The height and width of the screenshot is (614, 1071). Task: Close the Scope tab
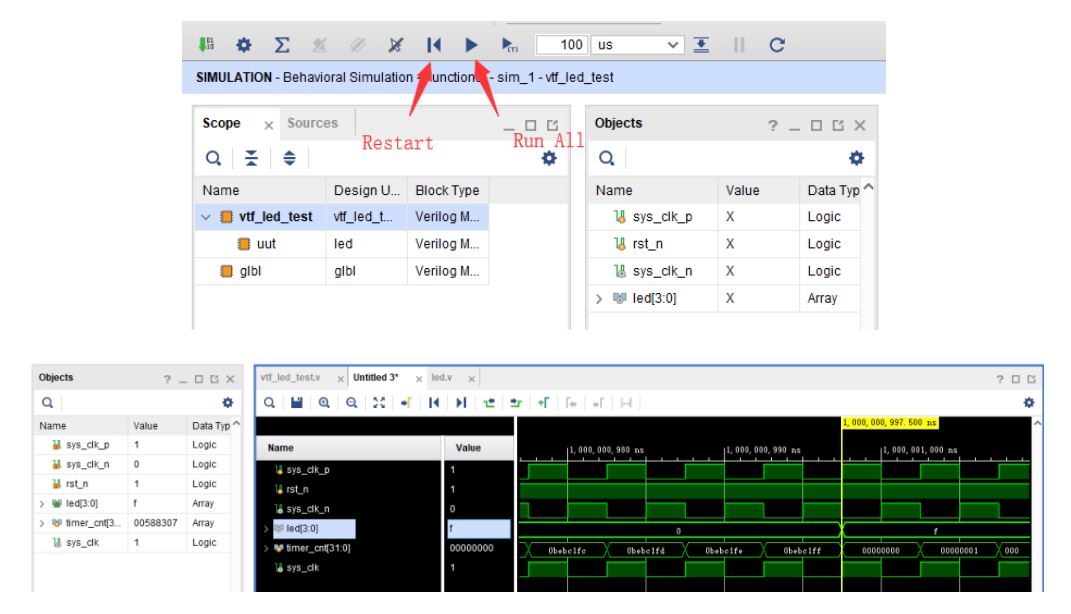(268, 125)
